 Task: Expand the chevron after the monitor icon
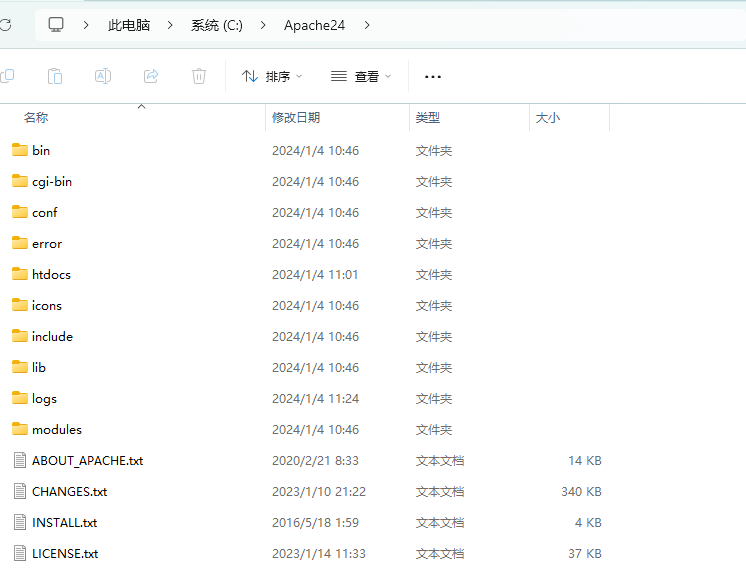(86, 25)
